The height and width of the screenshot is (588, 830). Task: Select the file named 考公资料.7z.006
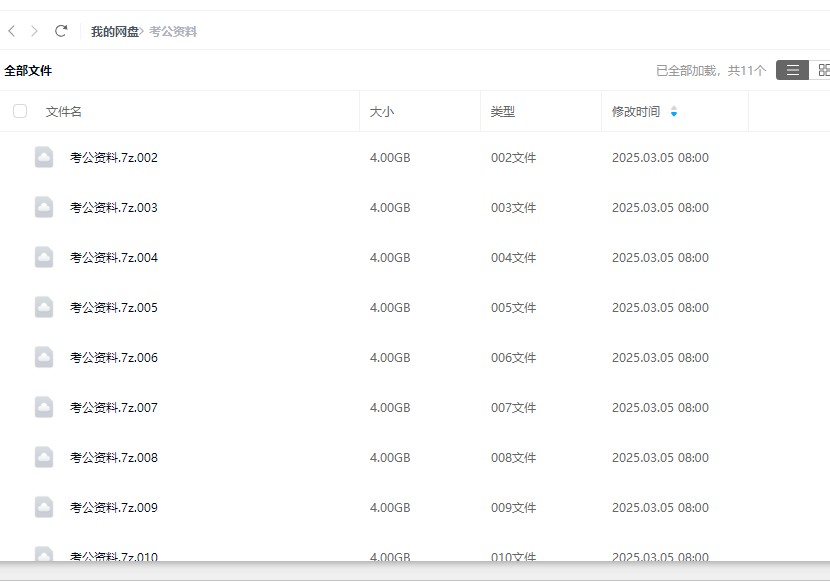pos(114,358)
